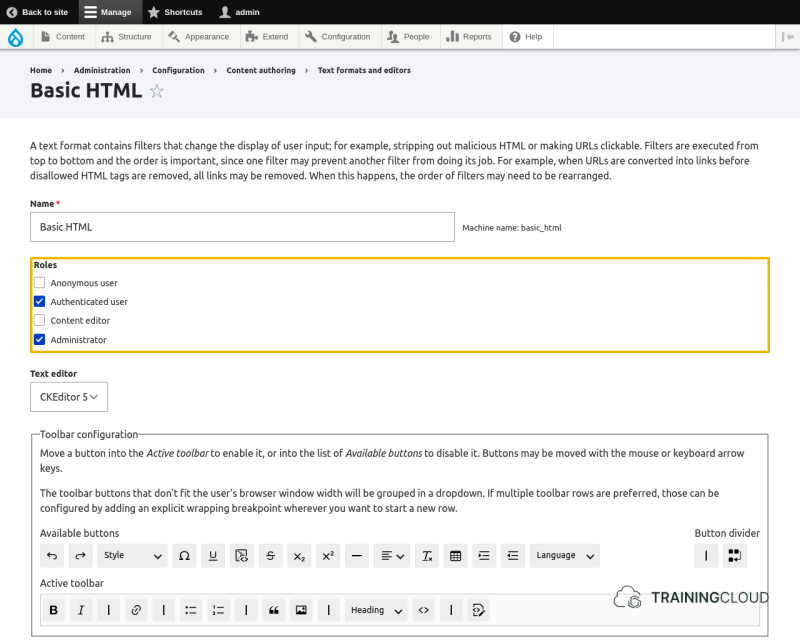Choose the Strikethrough button
This screenshot has width=800, height=640.
pyautogui.click(x=270, y=555)
